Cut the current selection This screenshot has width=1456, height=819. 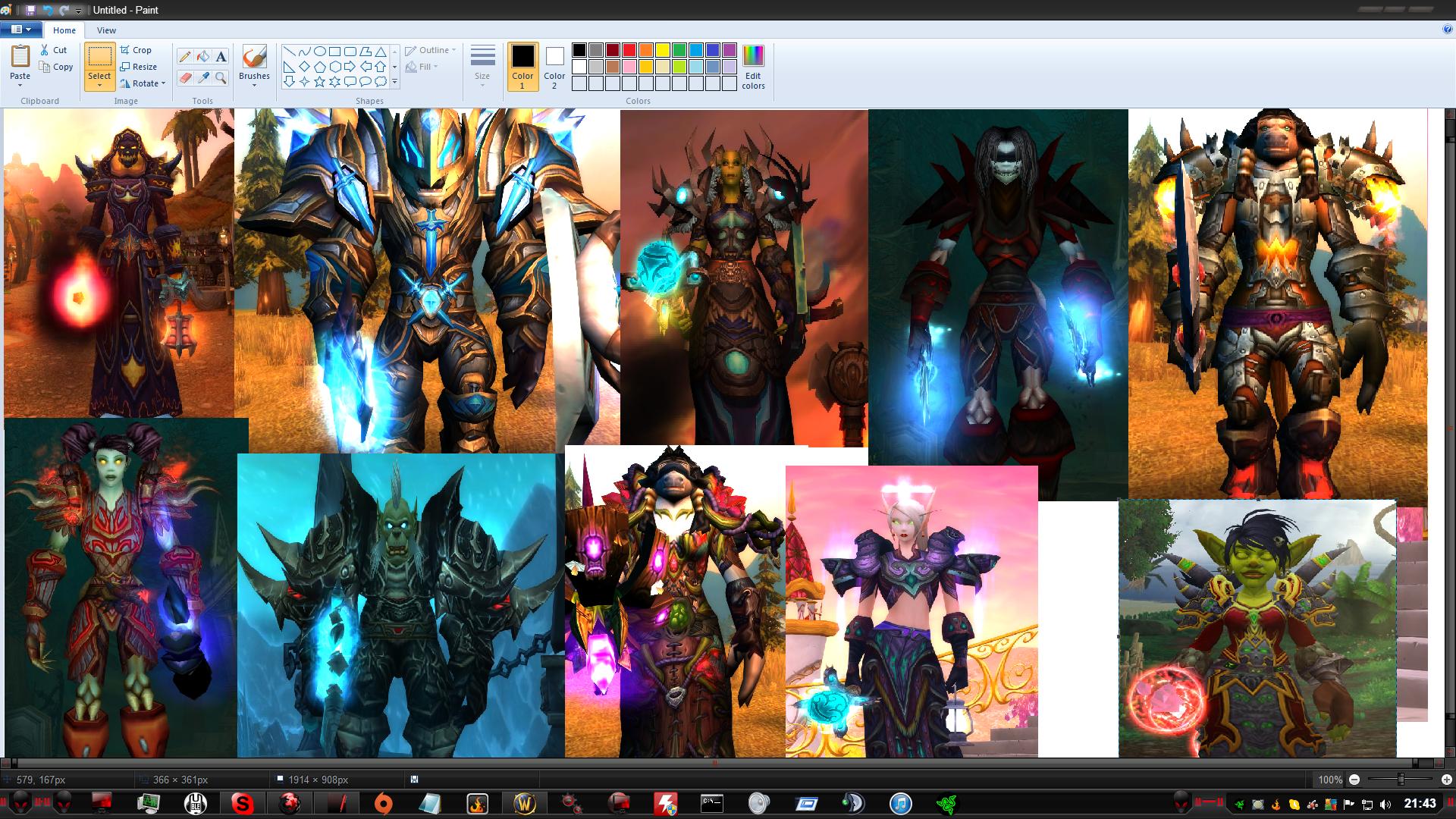tap(54, 50)
